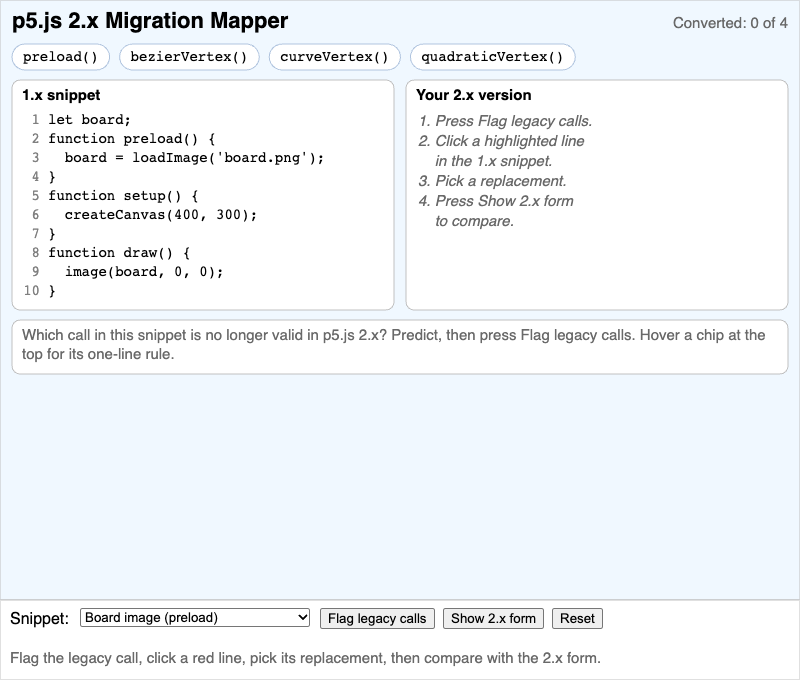
Task: Open the Snippet dropdown
Action: point(195,618)
